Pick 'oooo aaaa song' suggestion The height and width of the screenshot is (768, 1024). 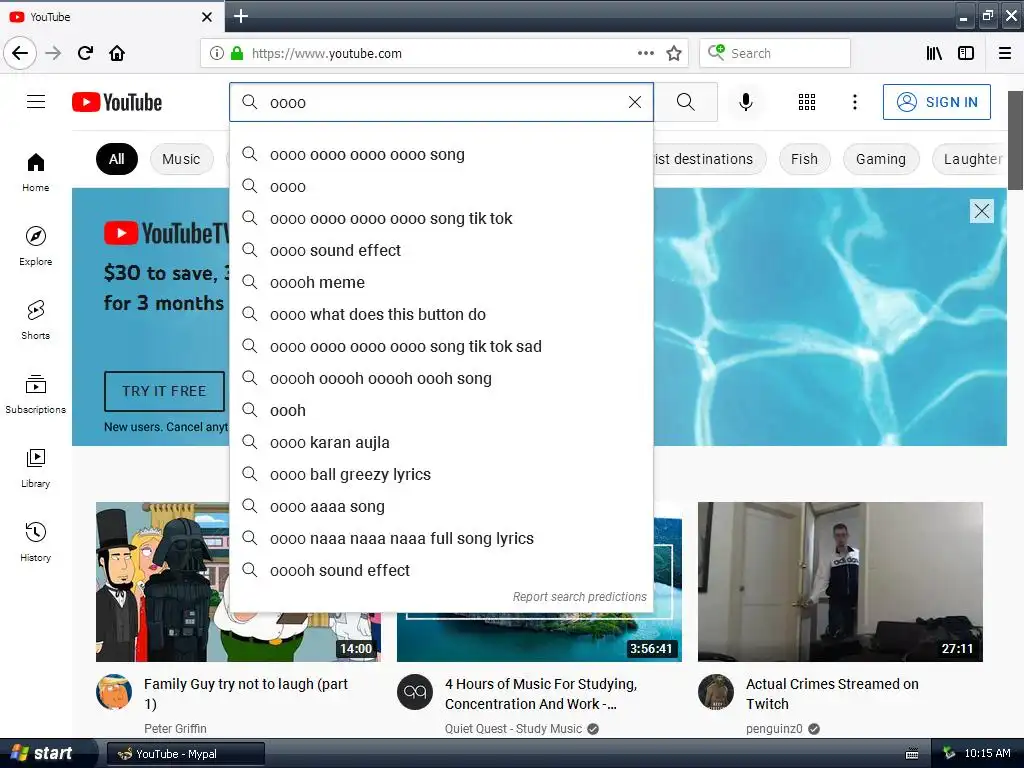pos(441,507)
